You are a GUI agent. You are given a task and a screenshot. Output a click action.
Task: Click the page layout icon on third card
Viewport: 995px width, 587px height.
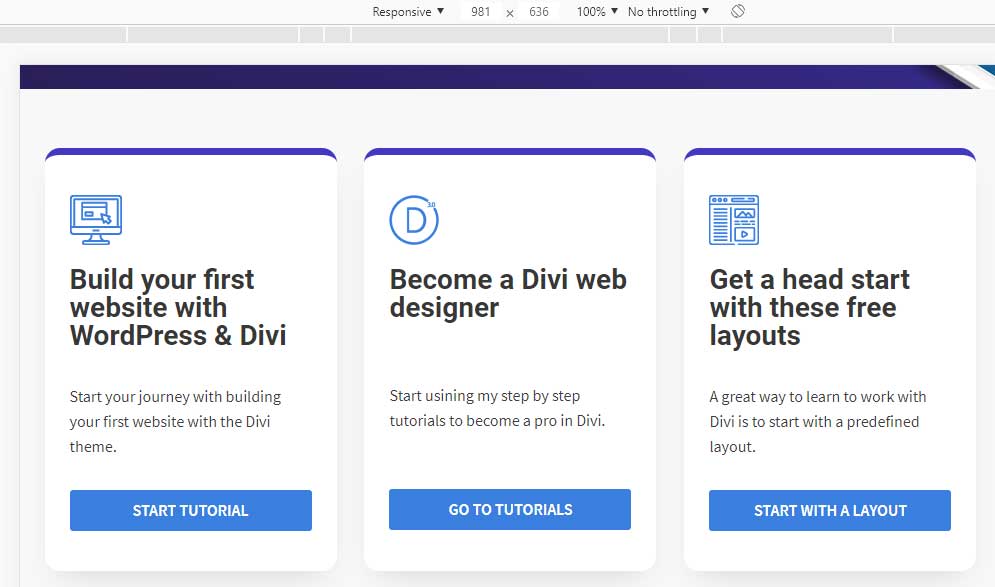point(734,220)
